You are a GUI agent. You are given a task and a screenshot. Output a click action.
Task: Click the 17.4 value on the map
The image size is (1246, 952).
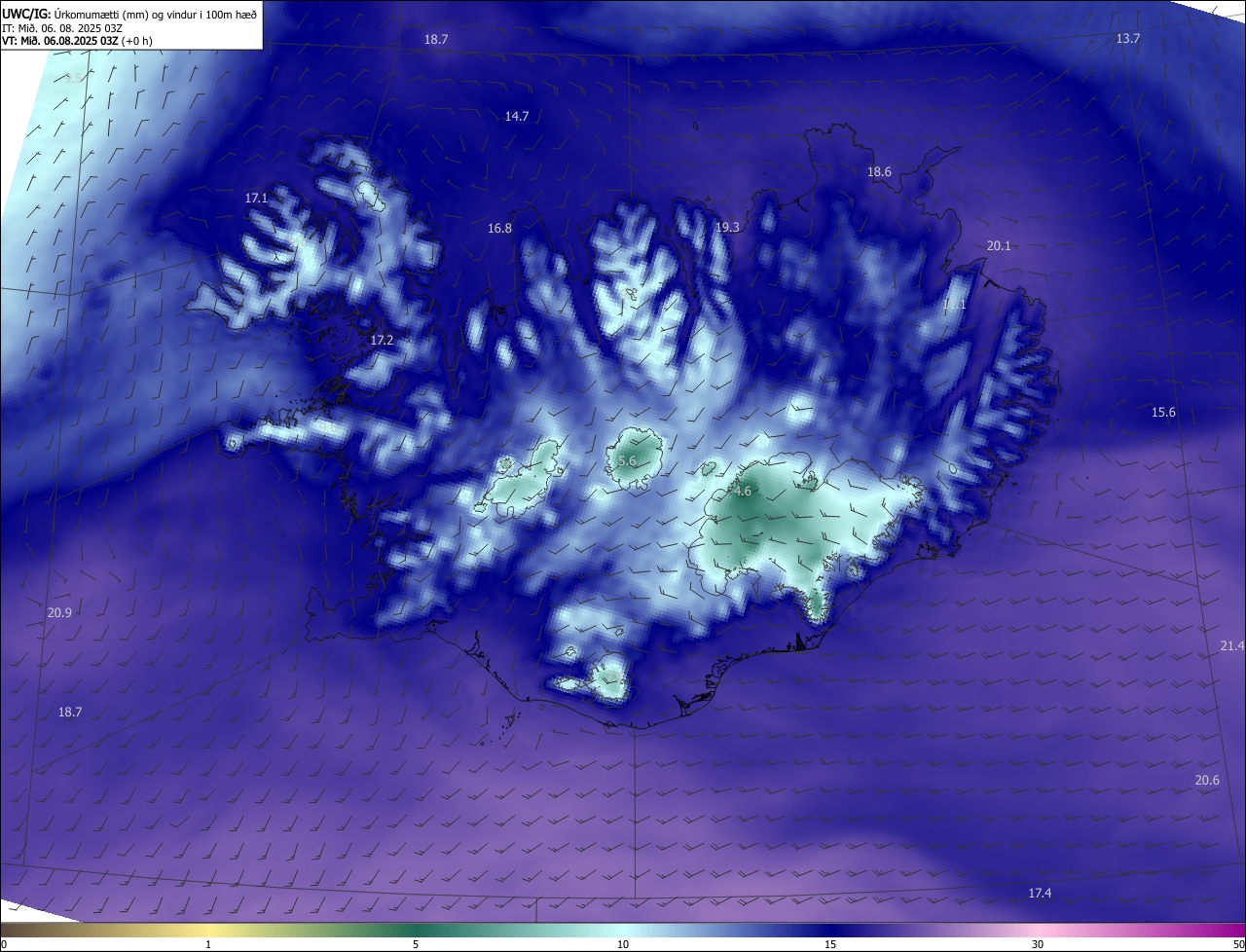(x=1040, y=893)
